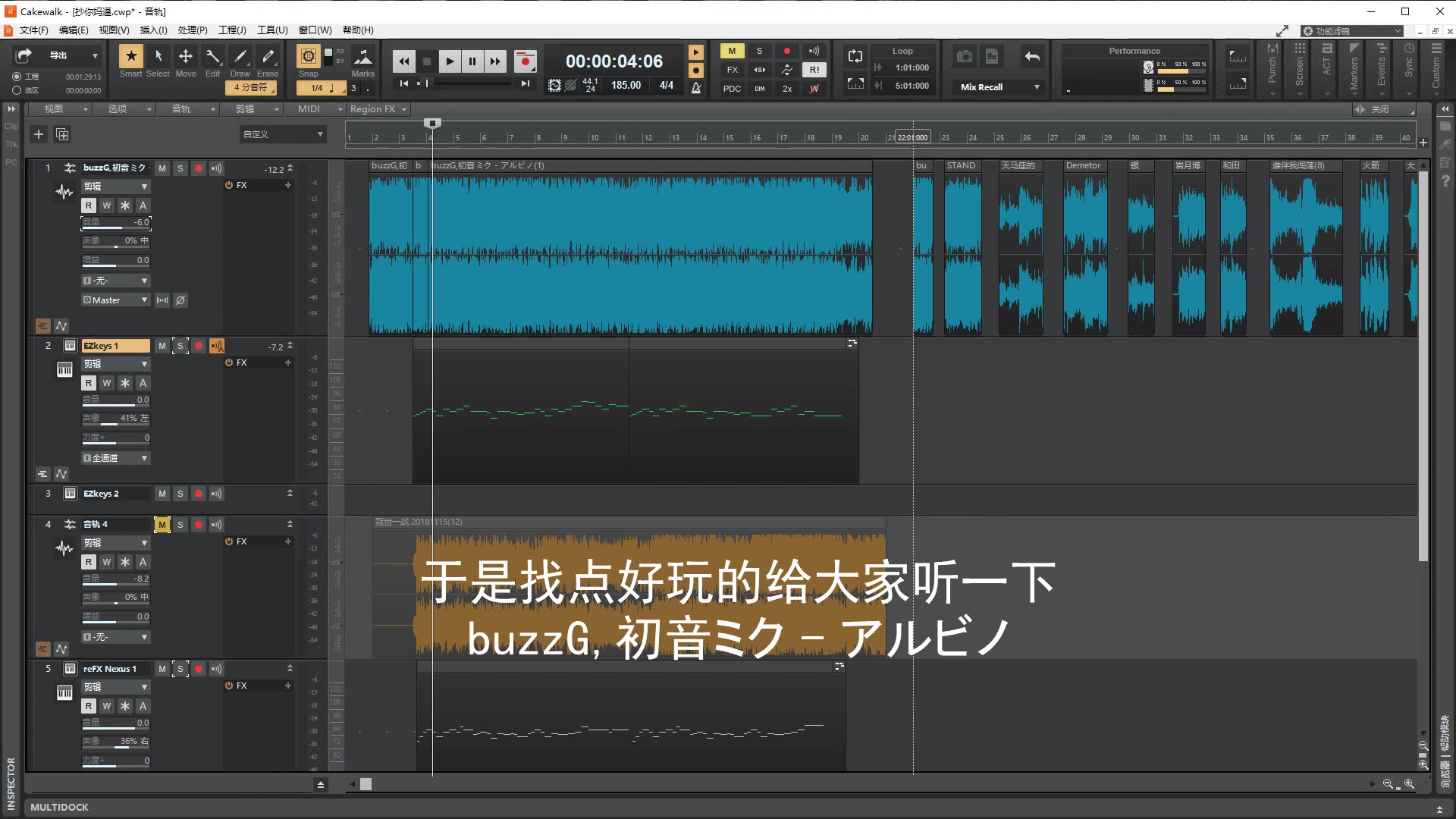Open the Export (导出) icon

[x=24, y=55]
